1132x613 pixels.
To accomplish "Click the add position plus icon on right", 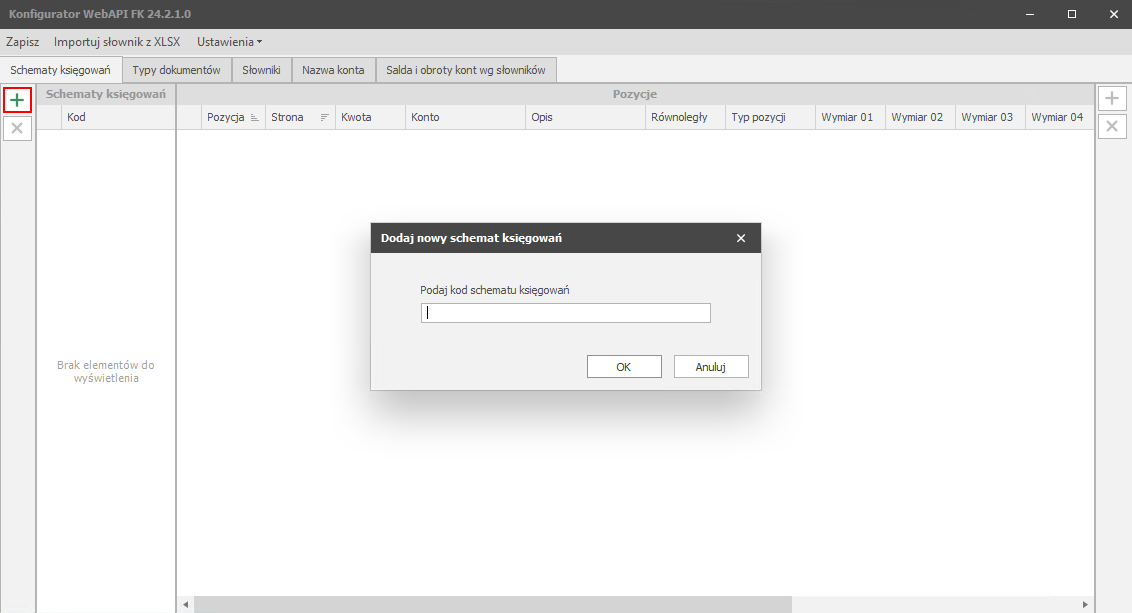I will [x=1111, y=98].
